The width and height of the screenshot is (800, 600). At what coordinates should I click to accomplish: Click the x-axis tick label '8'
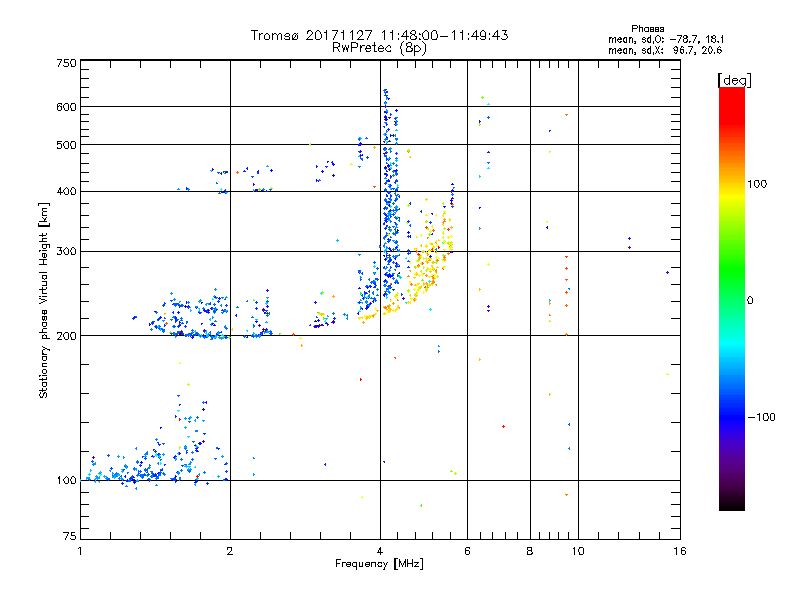click(530, 551)
